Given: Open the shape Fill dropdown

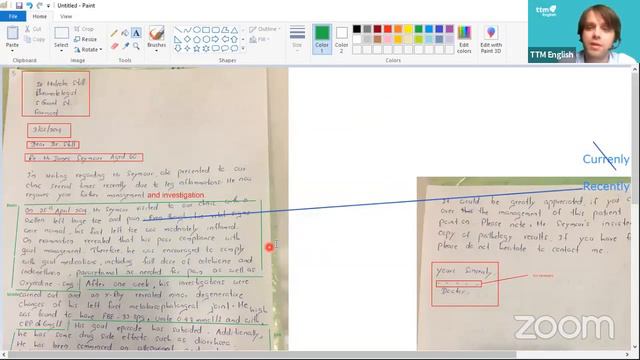Looking at the screenshot, I should point(260,39).
